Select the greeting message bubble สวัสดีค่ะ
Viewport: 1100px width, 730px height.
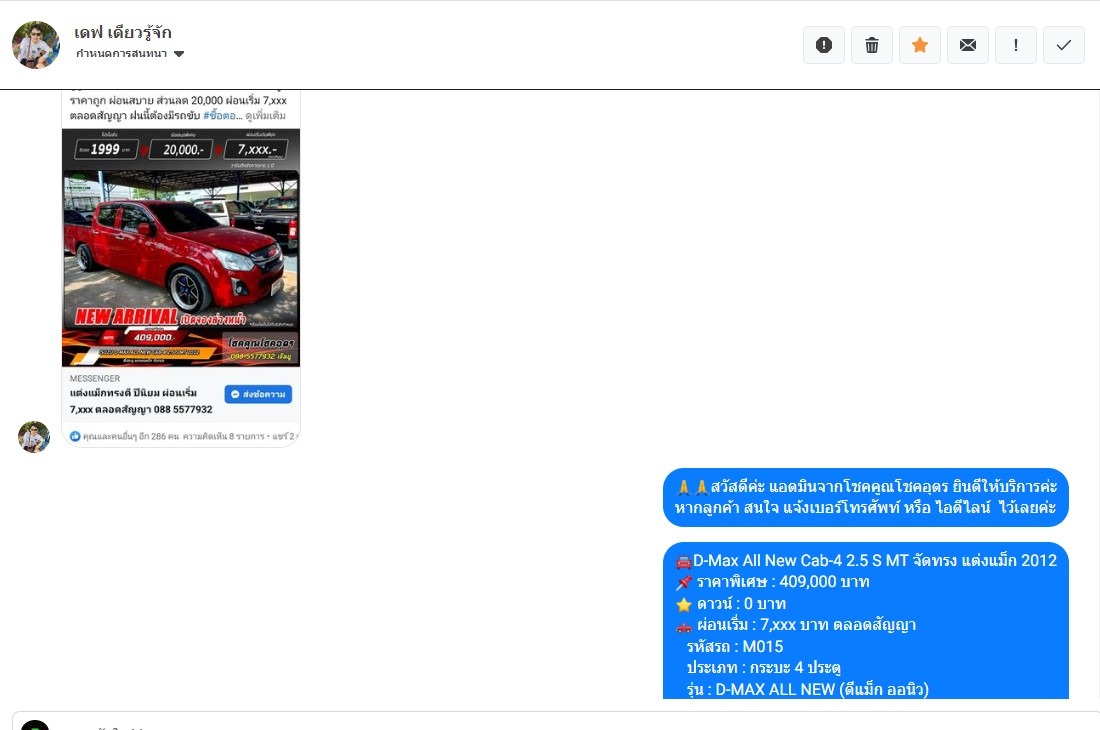click(x=866, y=497)
